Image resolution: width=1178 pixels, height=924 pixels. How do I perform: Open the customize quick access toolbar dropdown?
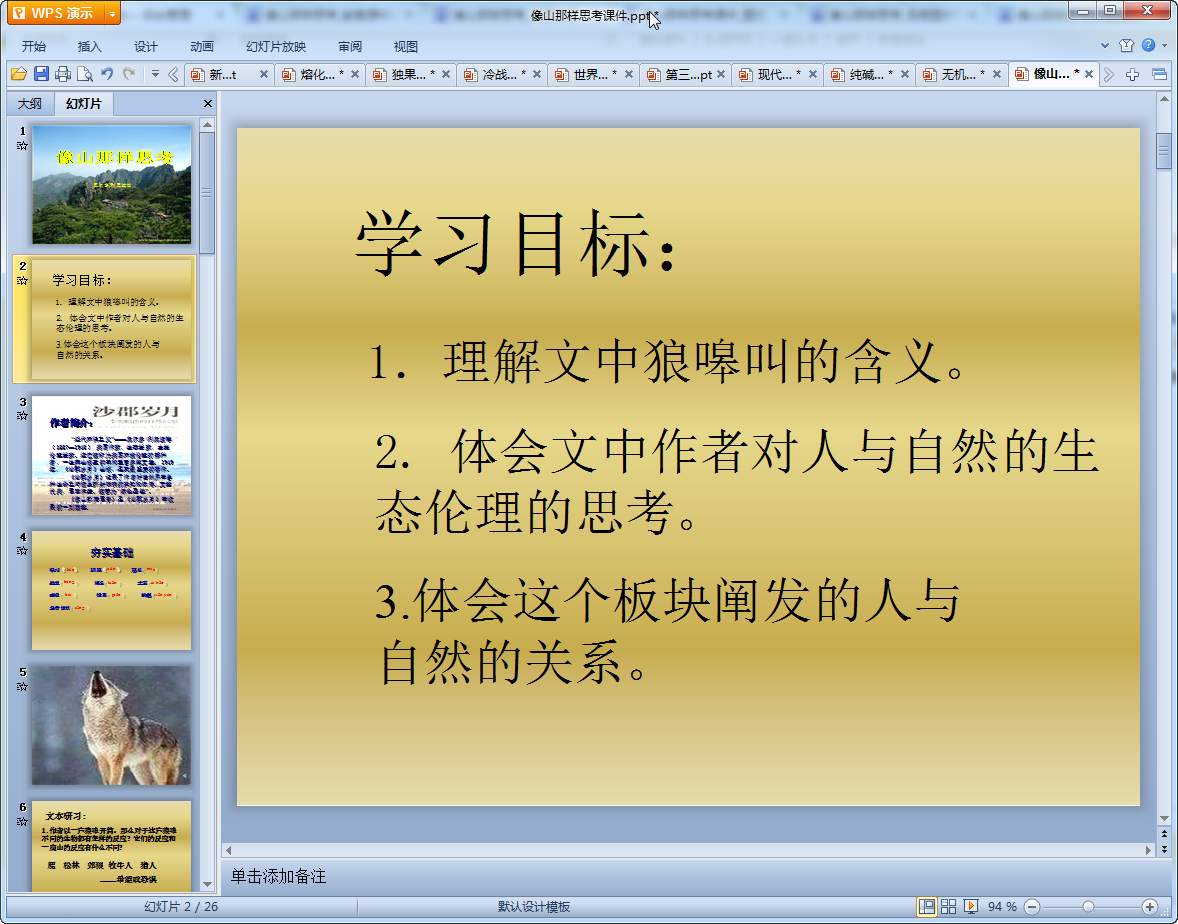(x=155, y=74)
